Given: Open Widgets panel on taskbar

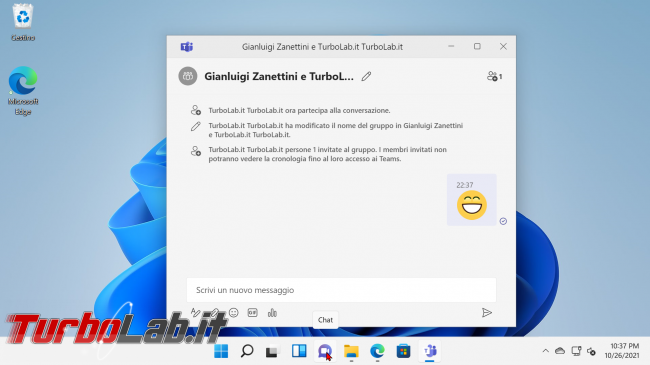Looking at the screenshot, I should [x=299, y=351].
